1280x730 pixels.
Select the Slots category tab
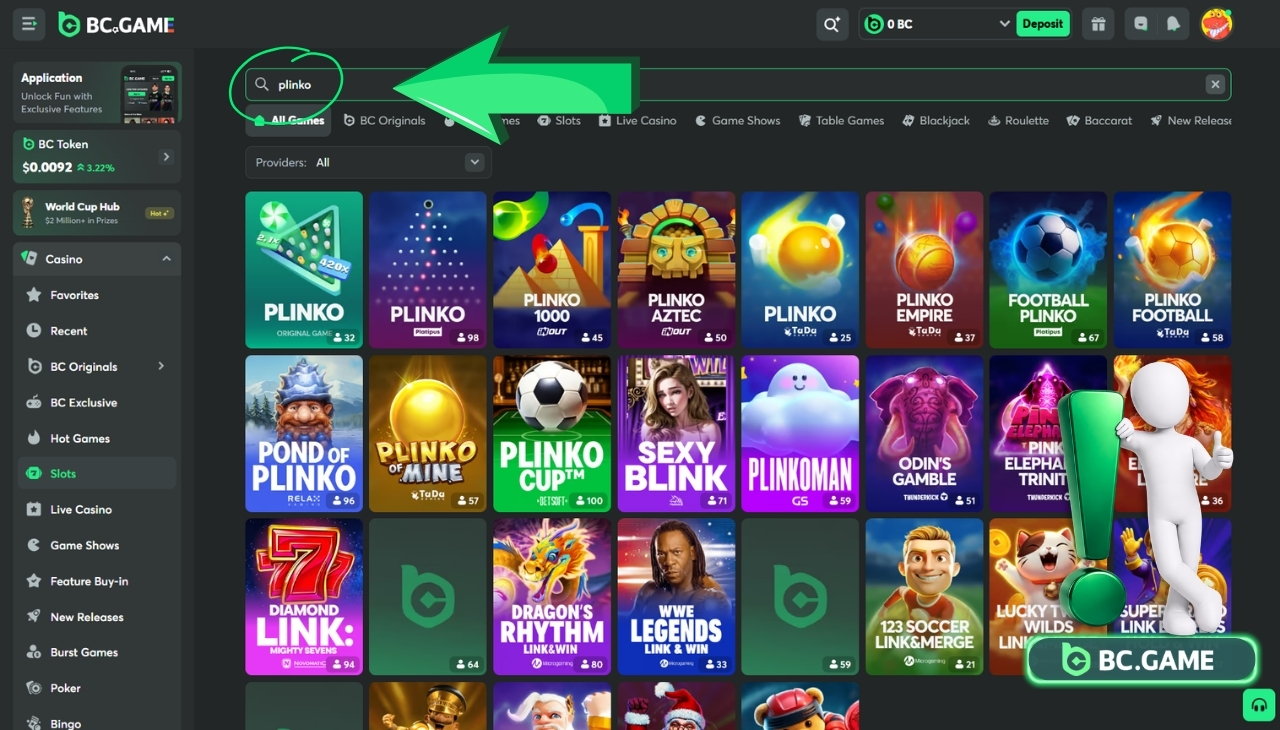(559, 121)
